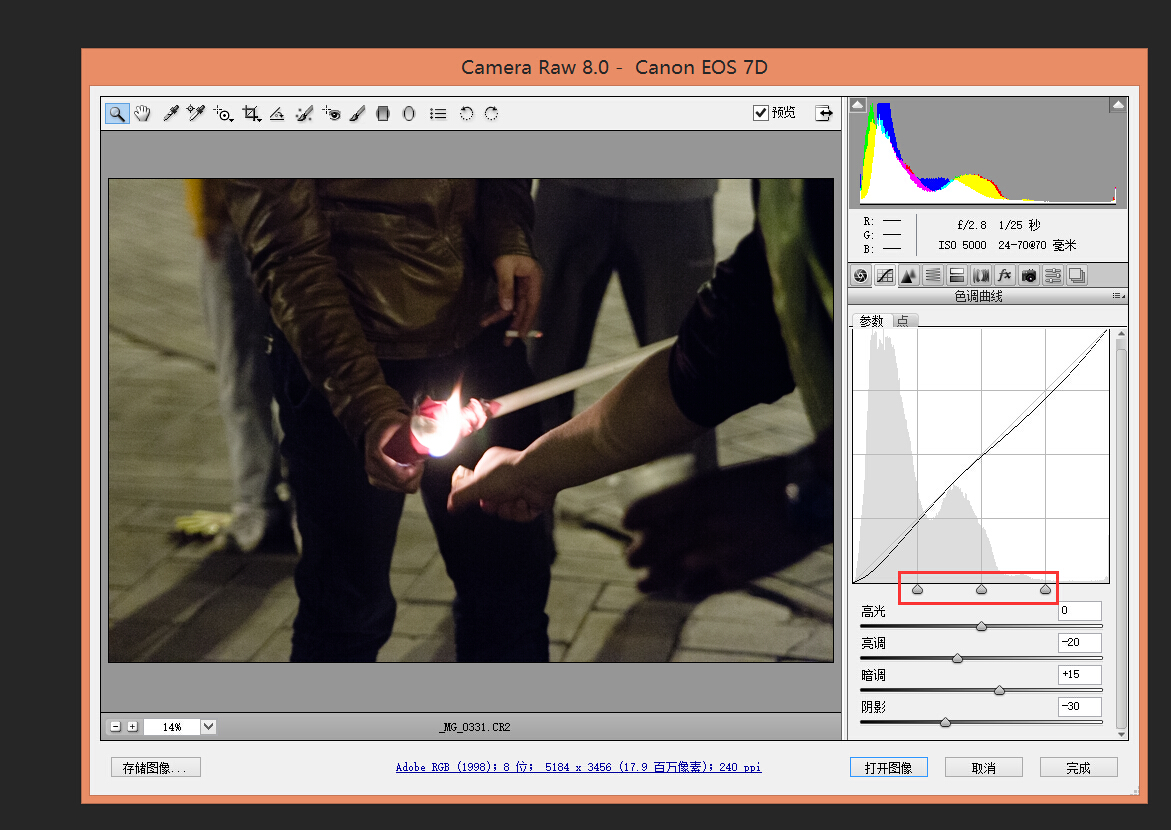Click the 暗调 slider handle
Viewport: 1171px width, 830px height.
click(999, 690)
